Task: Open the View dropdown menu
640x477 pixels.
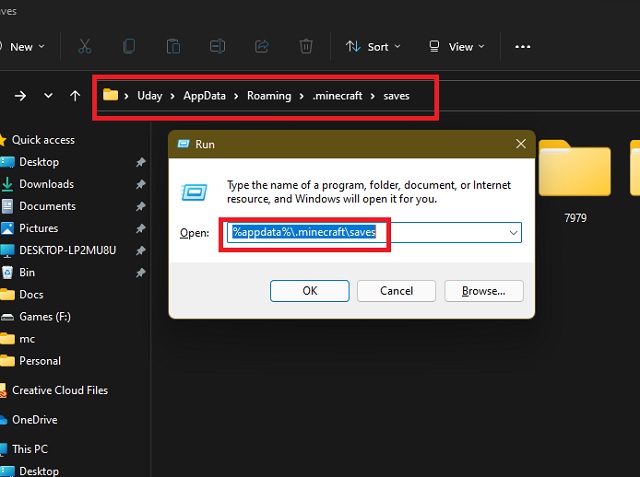Action: click(455, 47)
